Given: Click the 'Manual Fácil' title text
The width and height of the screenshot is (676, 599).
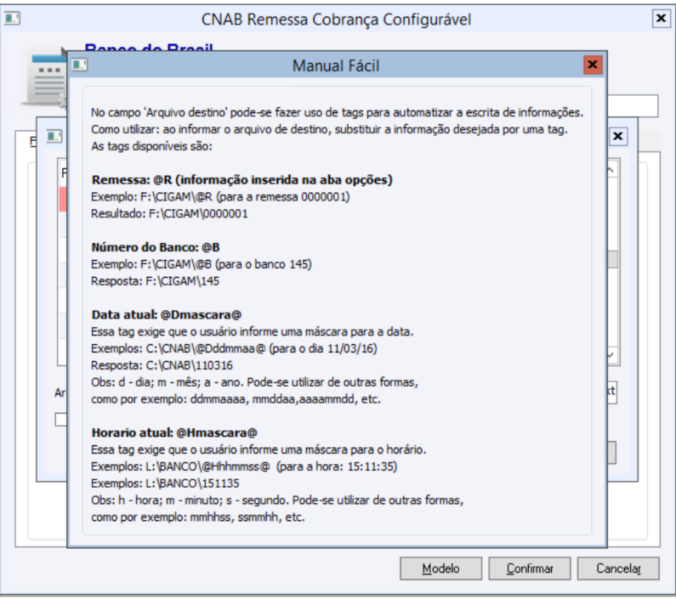Looking at the screenshot, I should 336,66.
